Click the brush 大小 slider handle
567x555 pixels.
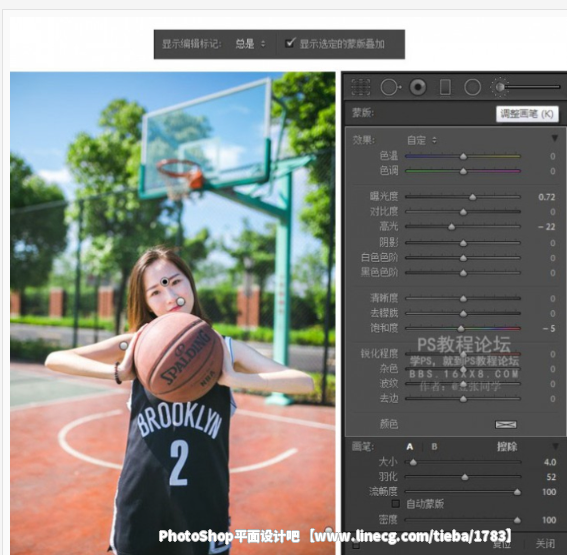click(x=413, y=462)
